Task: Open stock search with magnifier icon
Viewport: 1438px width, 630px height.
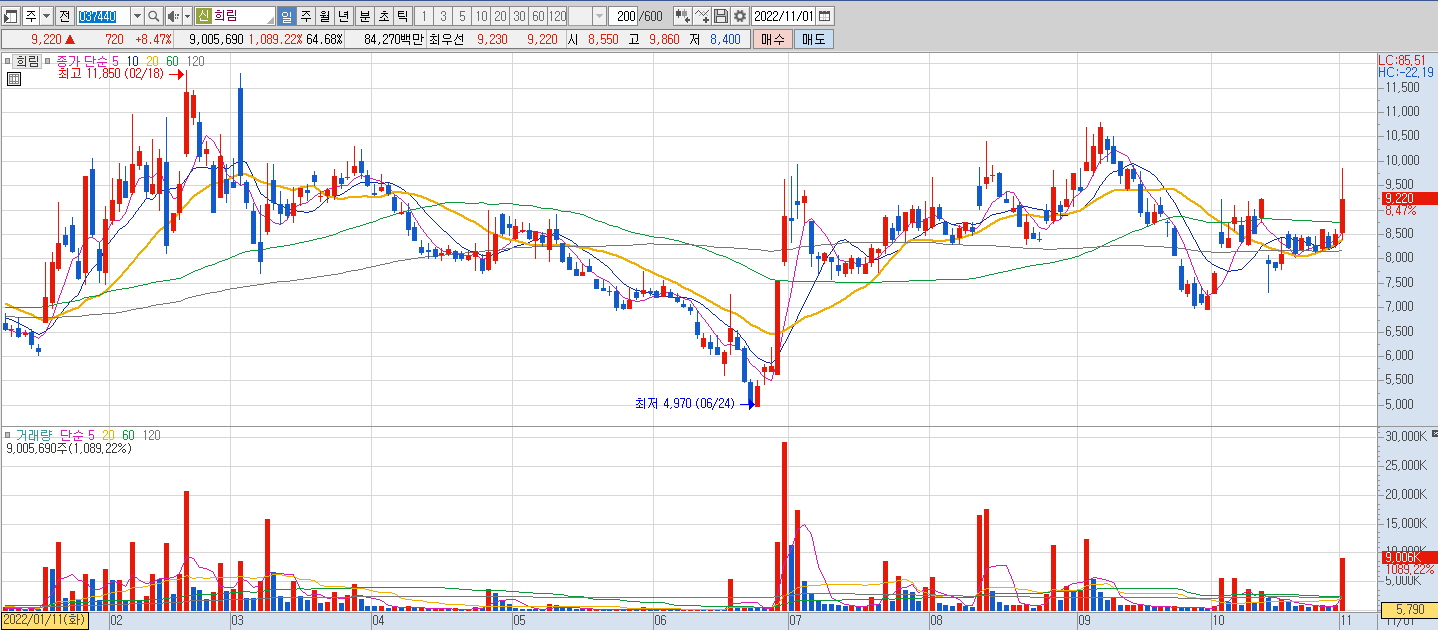Action: pyautogui.click(x=154, y=16)
